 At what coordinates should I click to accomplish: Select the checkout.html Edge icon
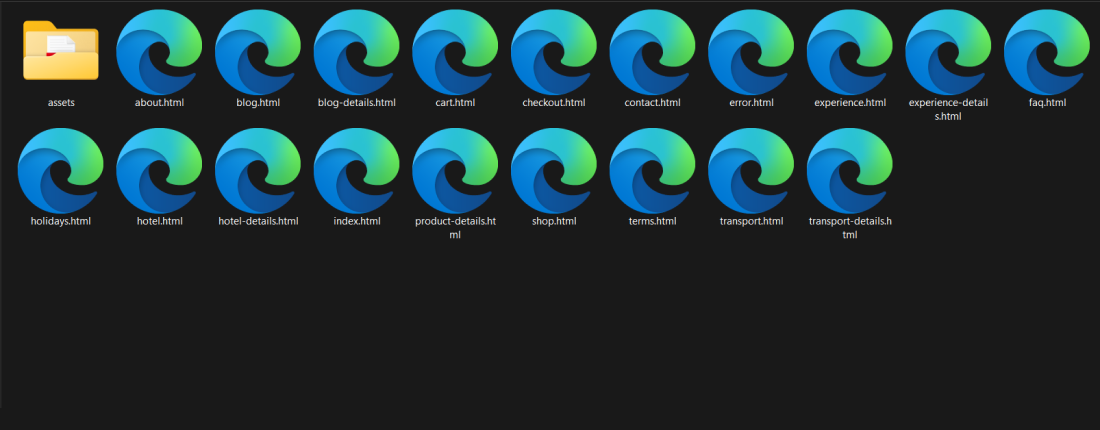click(554, 52)
